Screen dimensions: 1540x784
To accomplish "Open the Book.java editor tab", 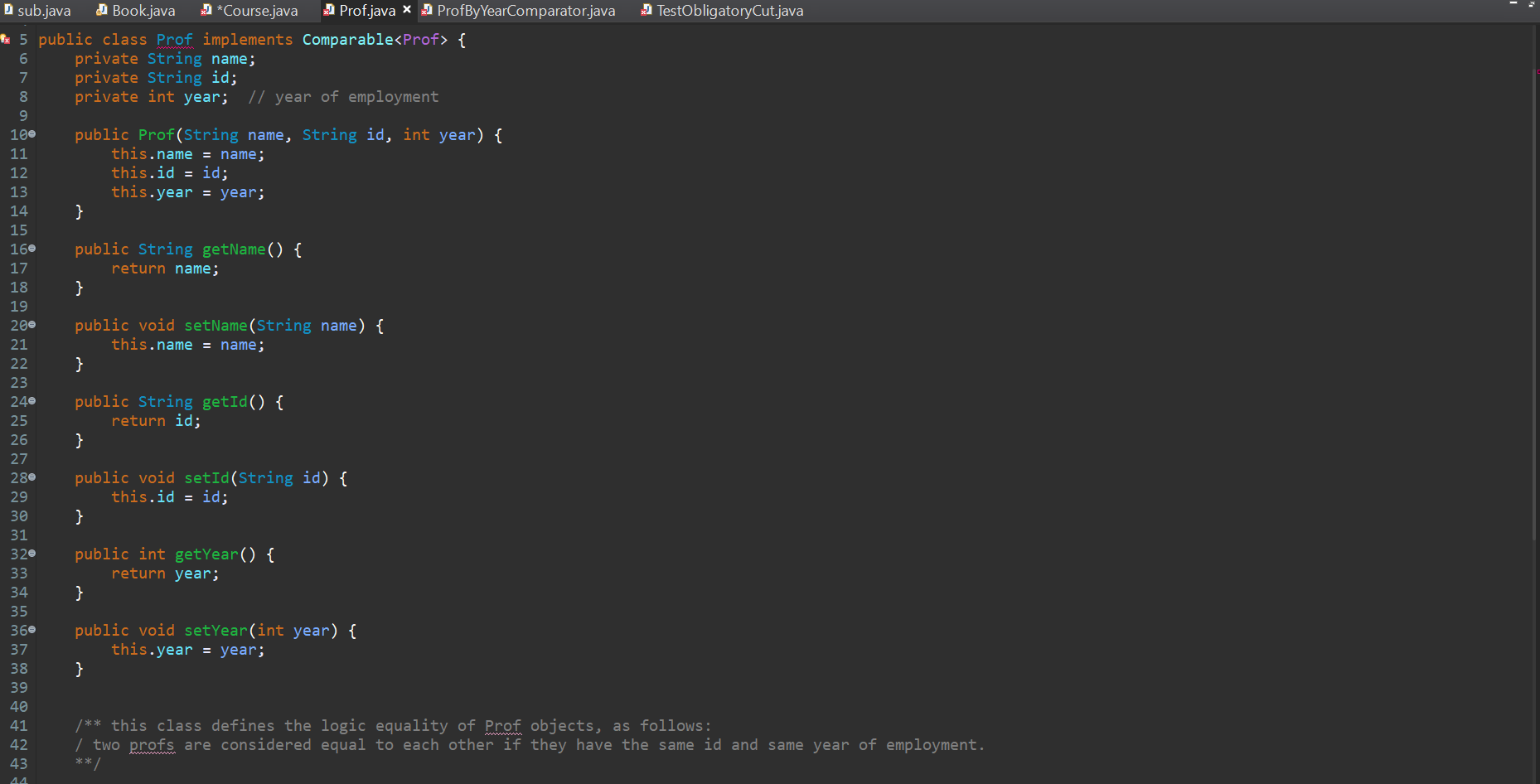I will [x=135, y=11].
